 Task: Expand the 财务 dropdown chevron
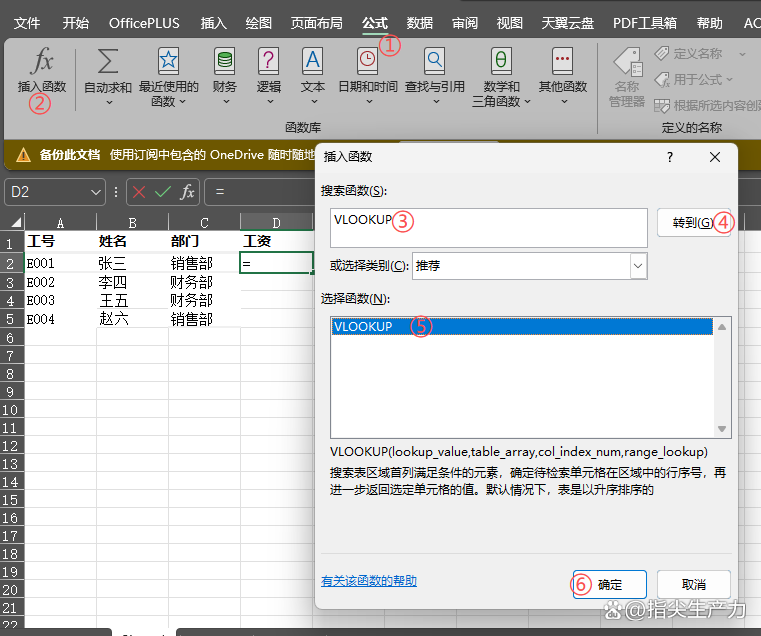[x=226, y=102]
